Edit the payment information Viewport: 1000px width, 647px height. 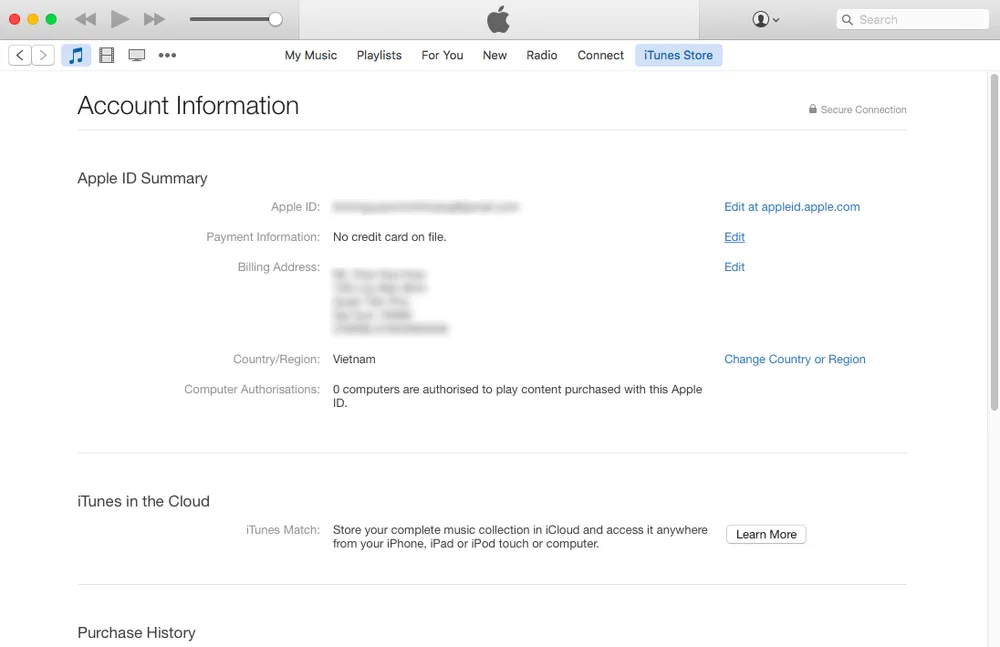[x=734, y=237]
